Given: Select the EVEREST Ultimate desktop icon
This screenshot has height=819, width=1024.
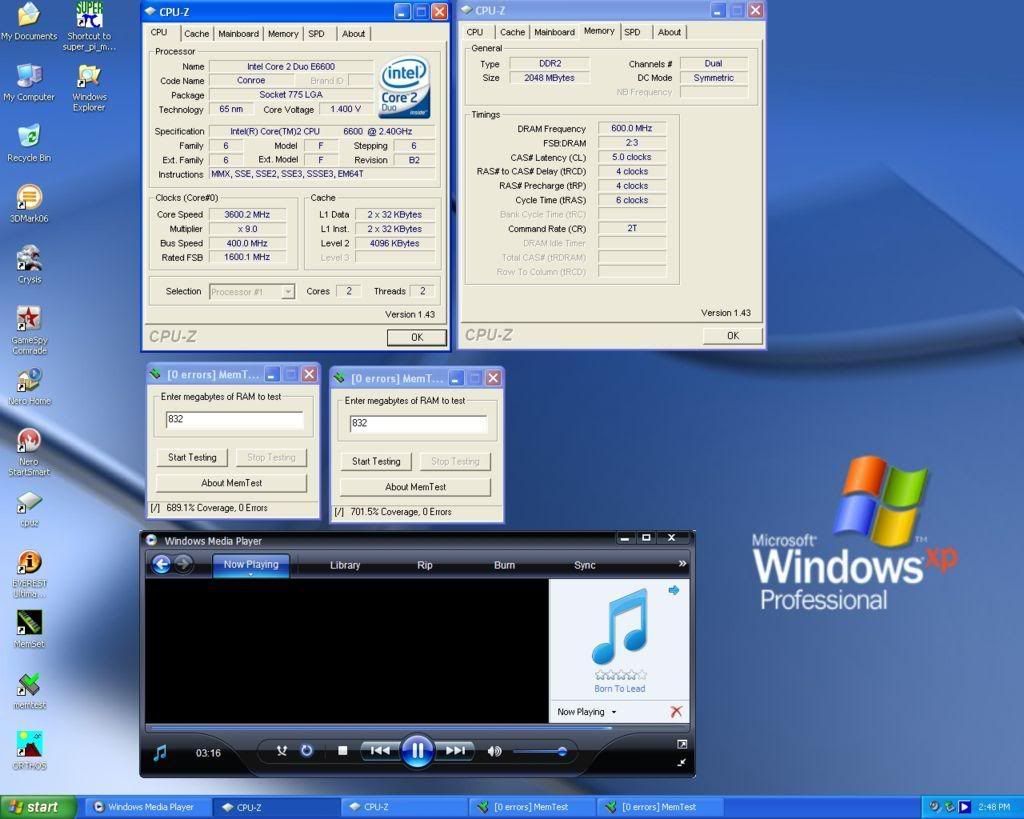Looking at the screenshot, I should click(29, 574).
